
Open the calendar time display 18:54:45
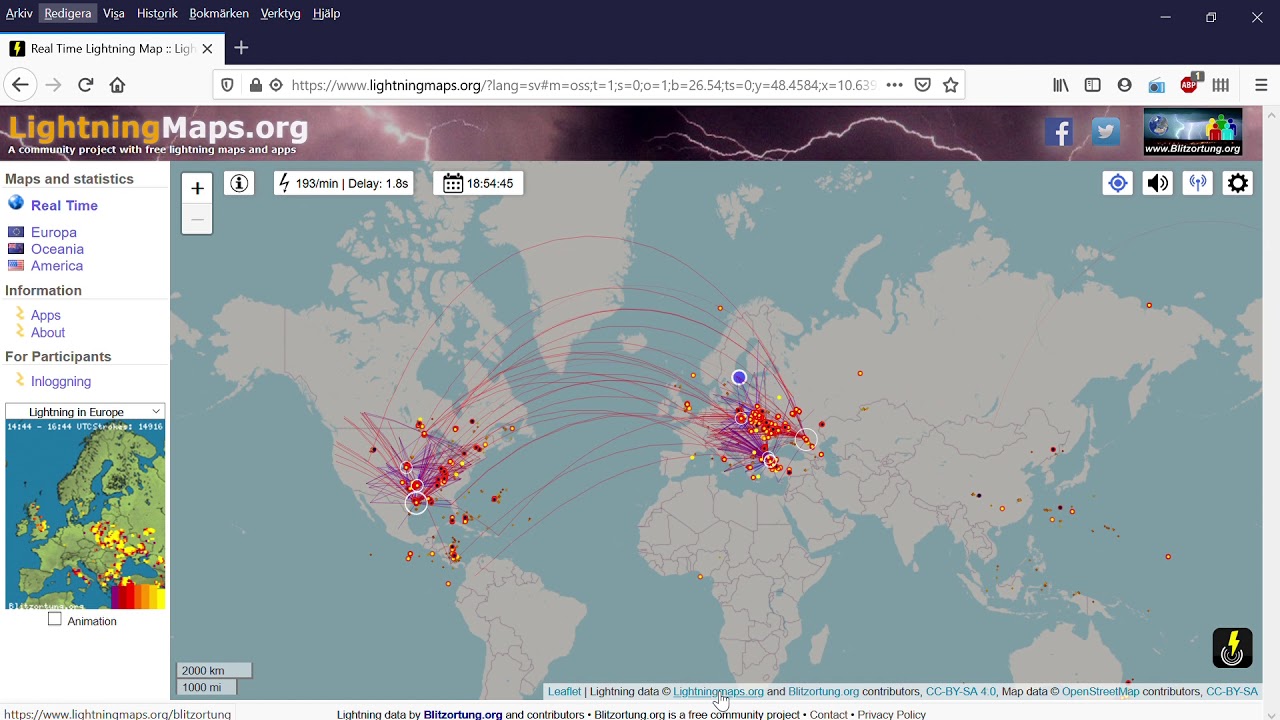[478, 183]
